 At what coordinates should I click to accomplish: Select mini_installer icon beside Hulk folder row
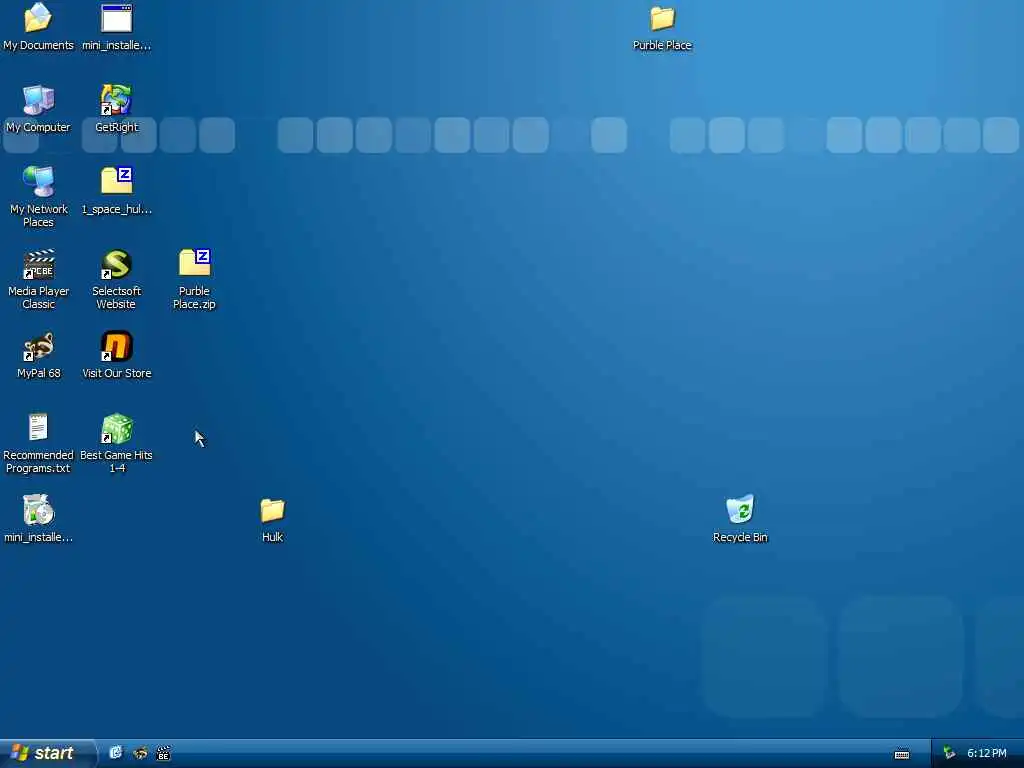38,510
